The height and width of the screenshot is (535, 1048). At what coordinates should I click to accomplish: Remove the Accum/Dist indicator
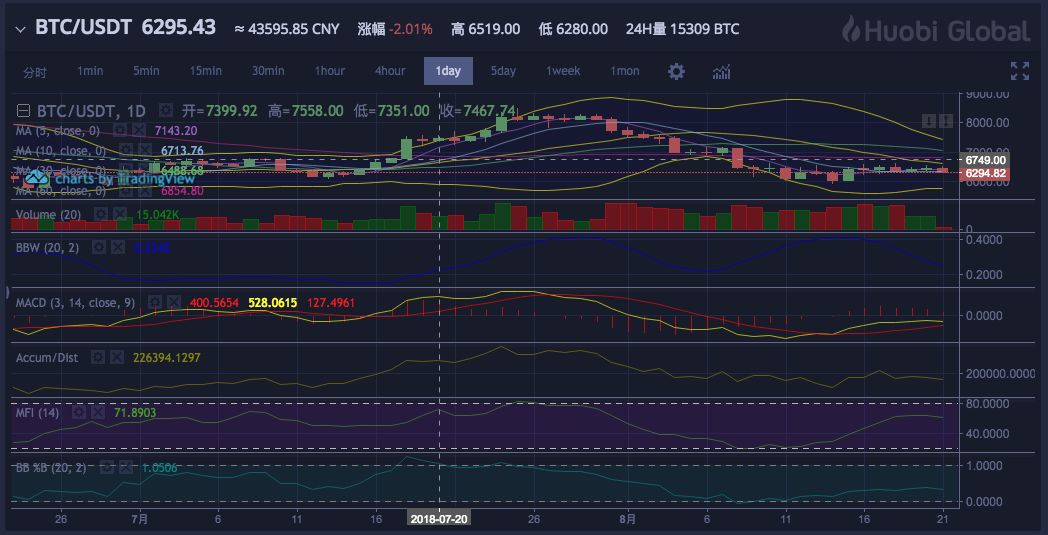(x=116, y=357)
